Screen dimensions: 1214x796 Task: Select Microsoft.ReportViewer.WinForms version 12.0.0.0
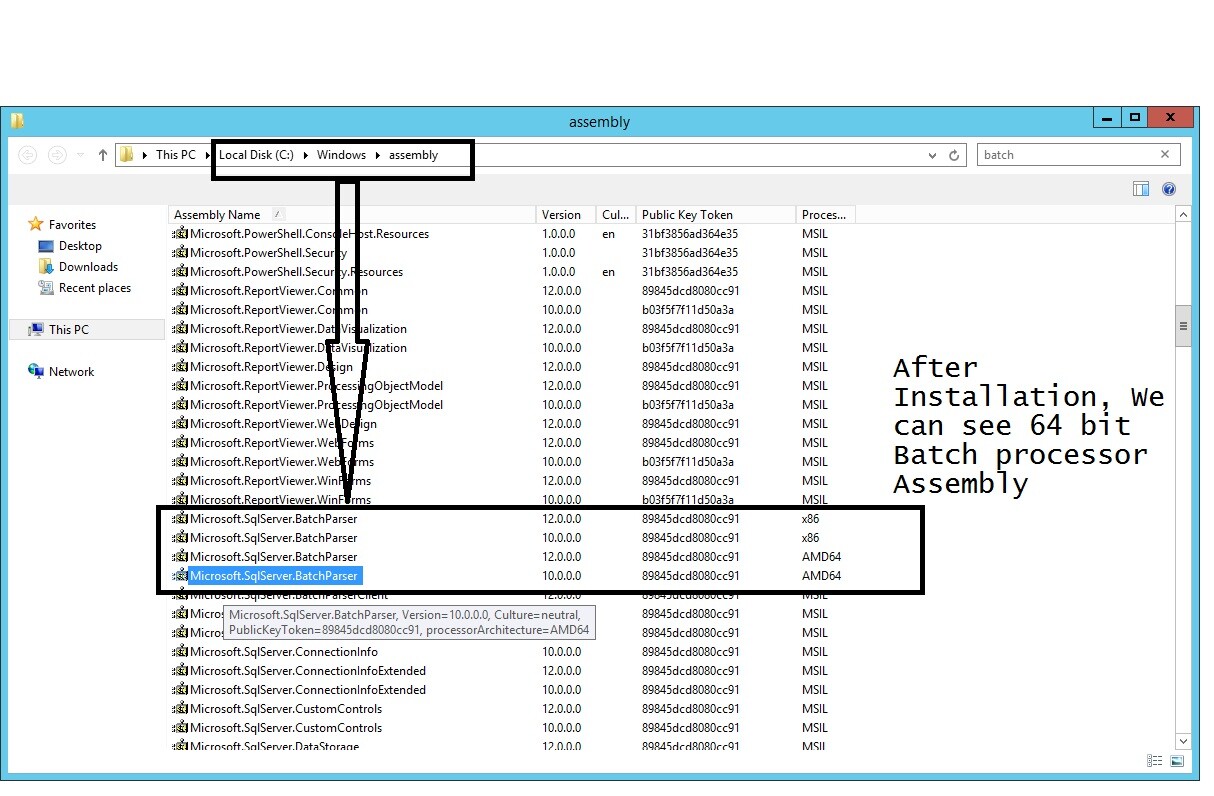(280, 481)
